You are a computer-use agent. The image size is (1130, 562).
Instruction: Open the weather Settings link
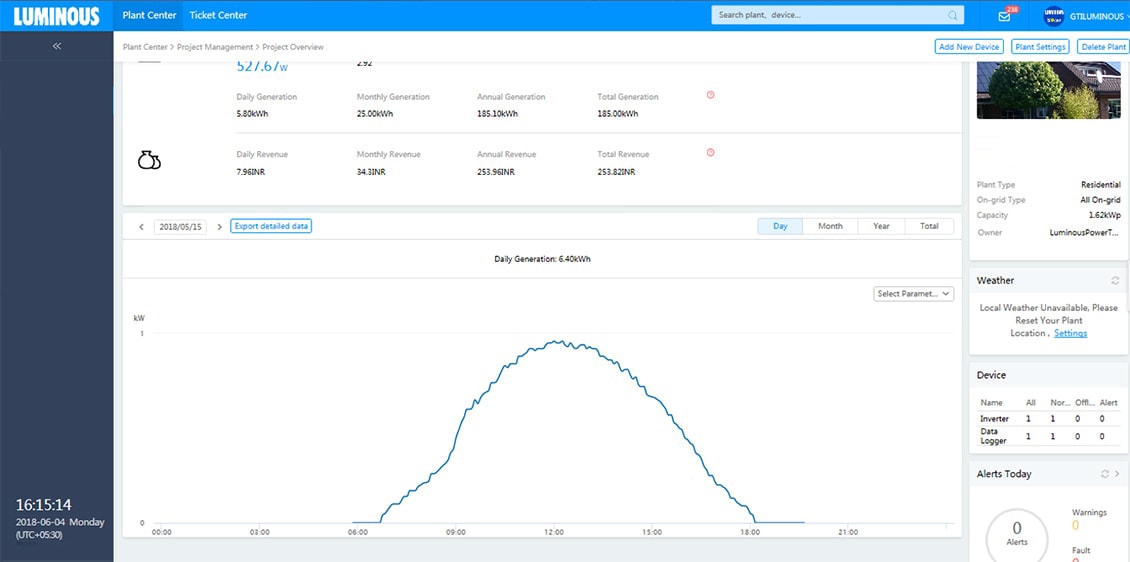1070,333
